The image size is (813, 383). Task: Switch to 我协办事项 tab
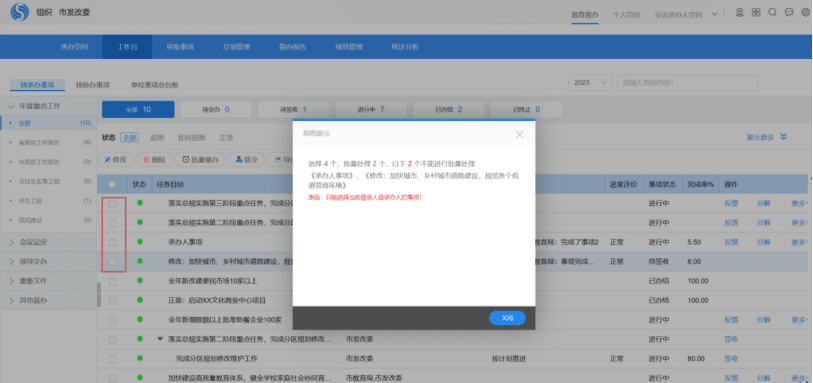(92, 85)
